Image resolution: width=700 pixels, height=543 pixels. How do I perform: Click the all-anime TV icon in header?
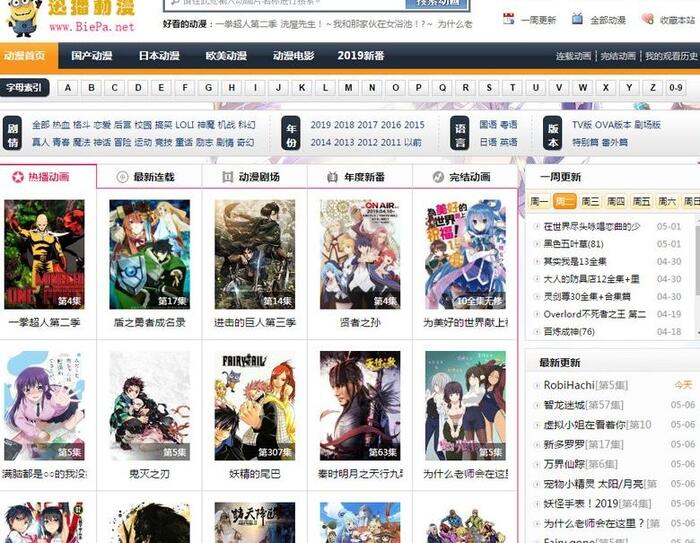pos(577,19)
